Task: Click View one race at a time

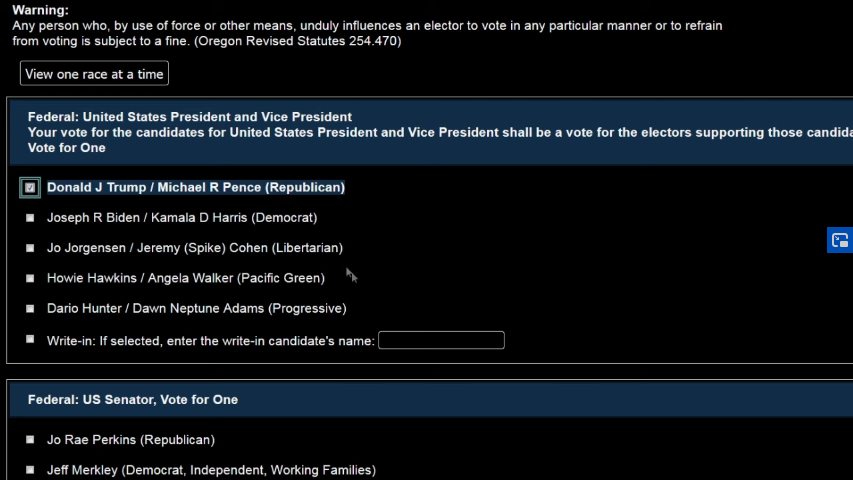Action: 94,73
